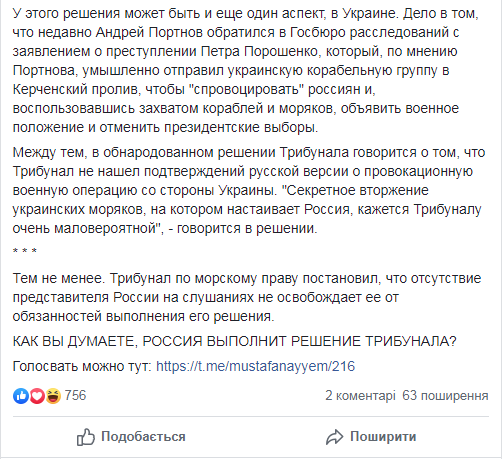Click the opening line У этого решения

[x=246, y=13]
